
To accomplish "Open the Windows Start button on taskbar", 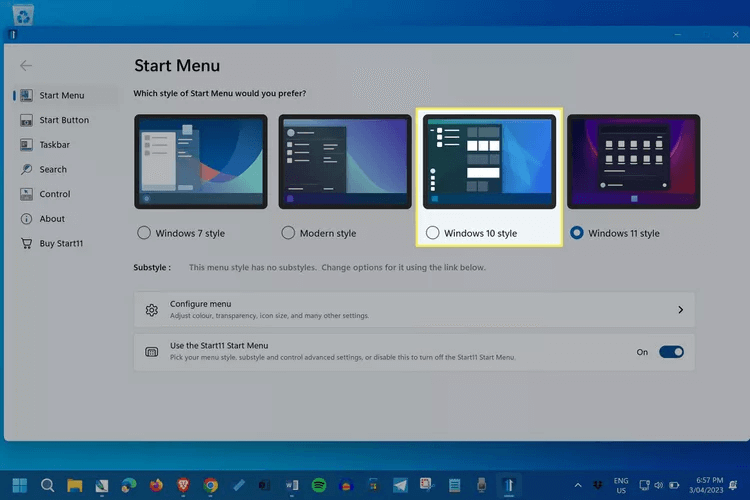I will (x=20, y=486).
